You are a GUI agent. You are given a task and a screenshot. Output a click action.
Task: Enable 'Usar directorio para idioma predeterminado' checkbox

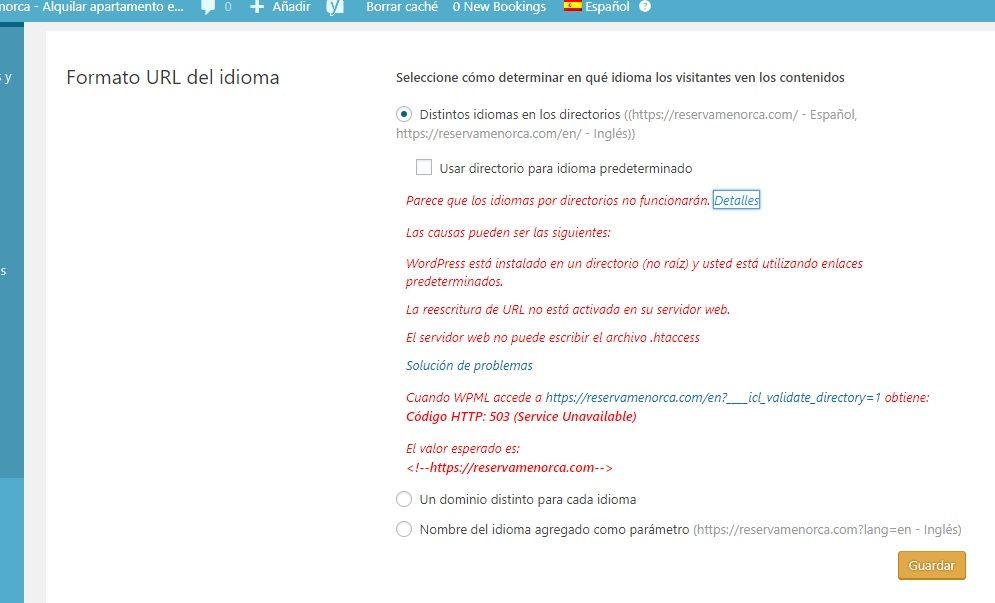(423, 167)
